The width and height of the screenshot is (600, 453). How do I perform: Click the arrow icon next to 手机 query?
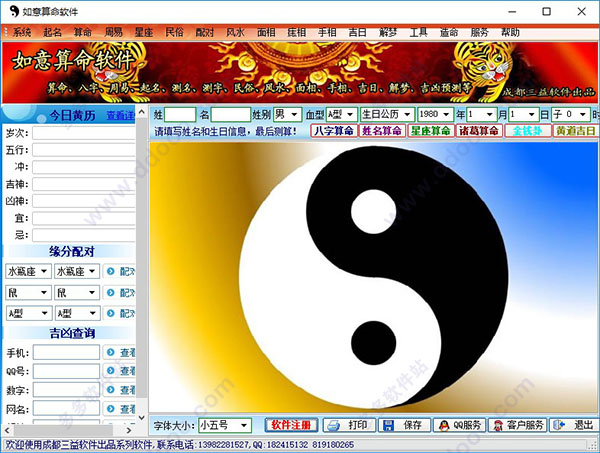pyautogui.click(x=111, y=352)
